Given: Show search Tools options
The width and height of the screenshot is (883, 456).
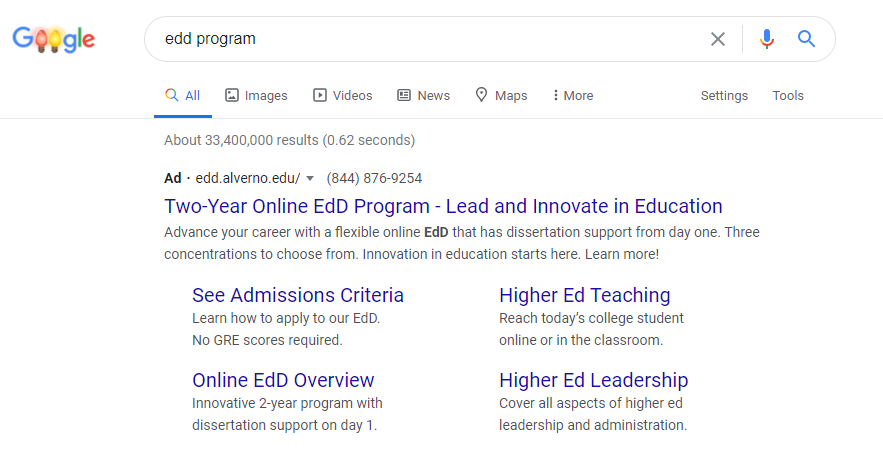Looking at the screenshot, I should [x=788, y=96].
